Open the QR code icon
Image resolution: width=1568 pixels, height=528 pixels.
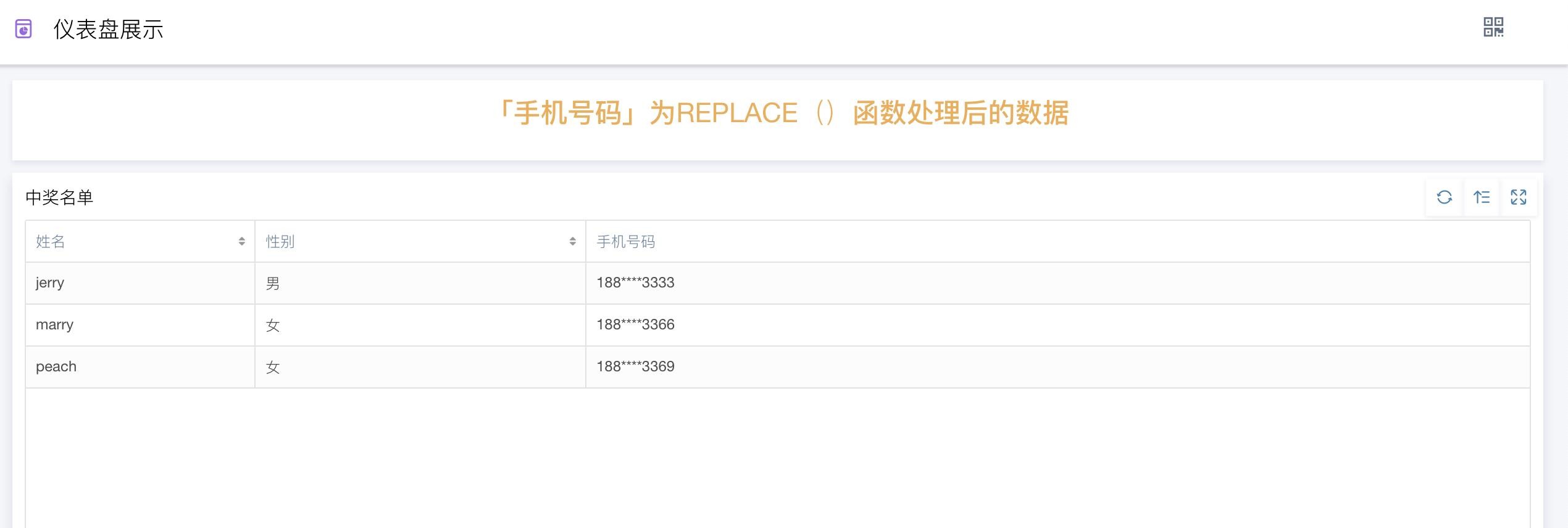(1493, 27)
